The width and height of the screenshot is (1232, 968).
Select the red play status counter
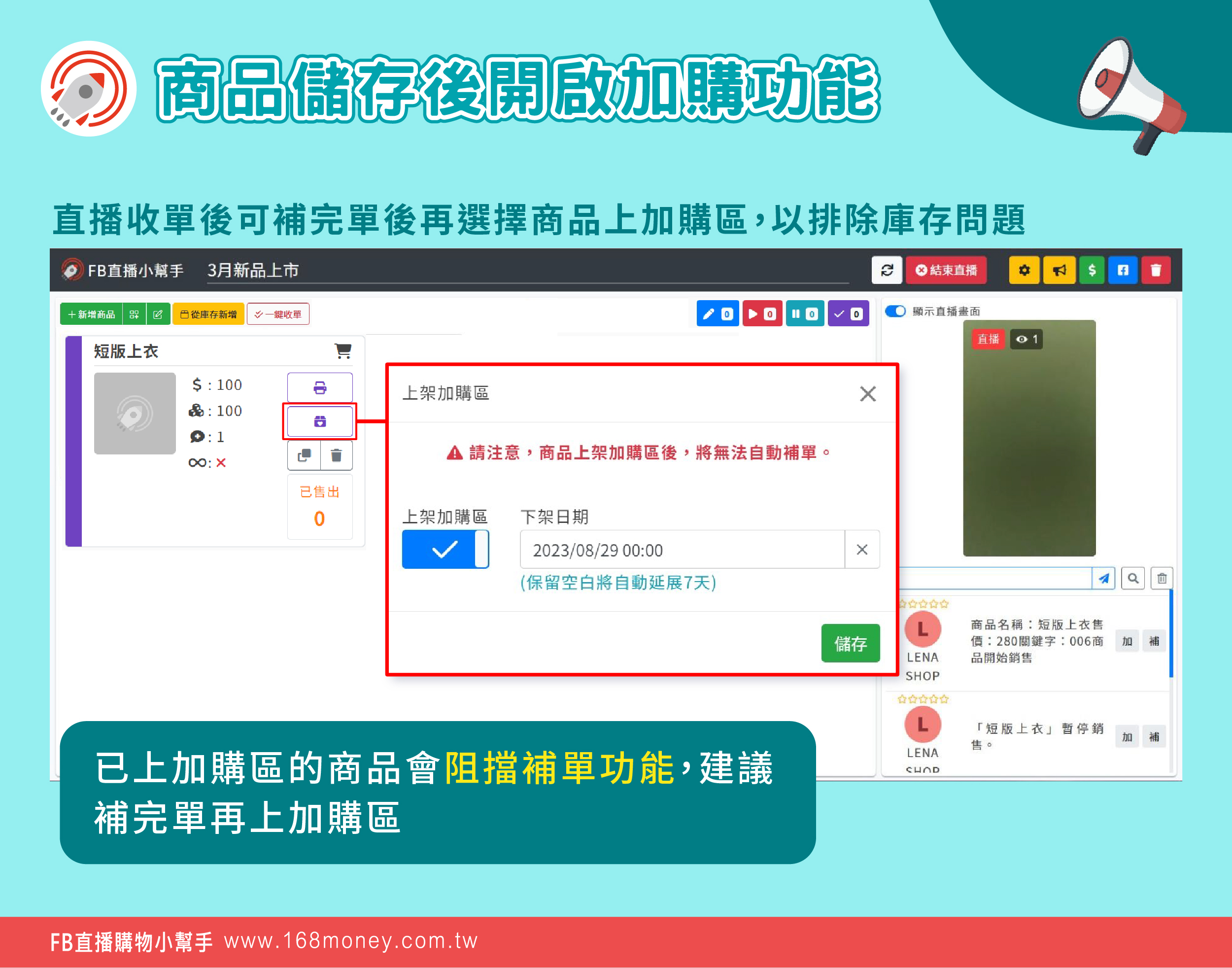click(x=762, y=313)
